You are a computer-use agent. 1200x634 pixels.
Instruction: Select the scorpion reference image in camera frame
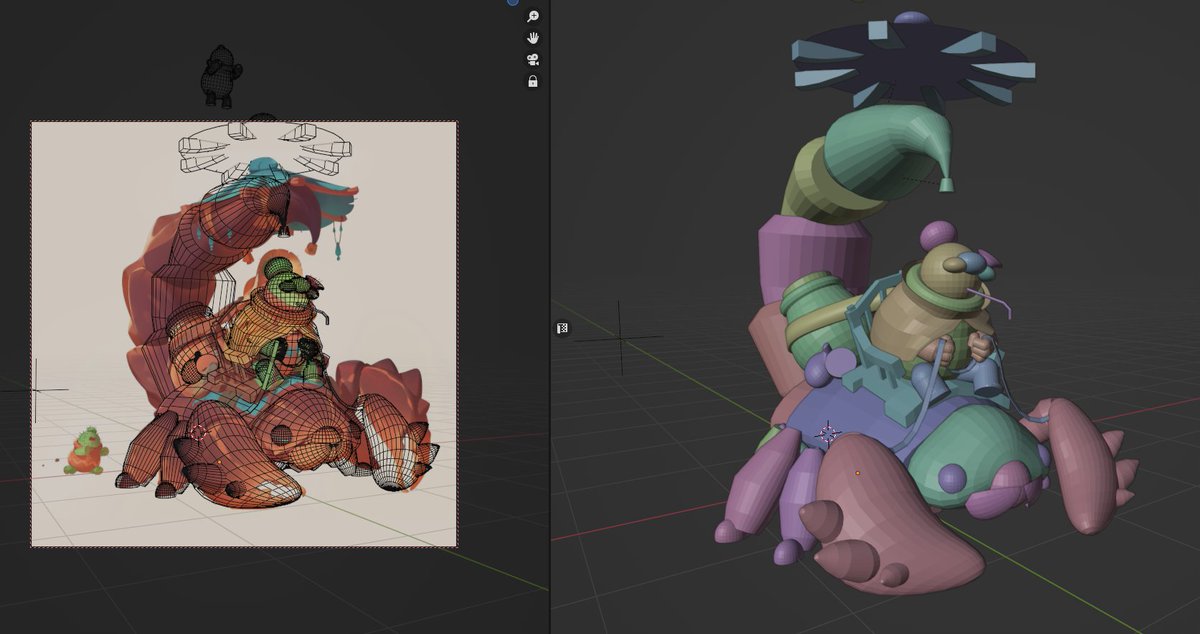[x=245, y=334]
